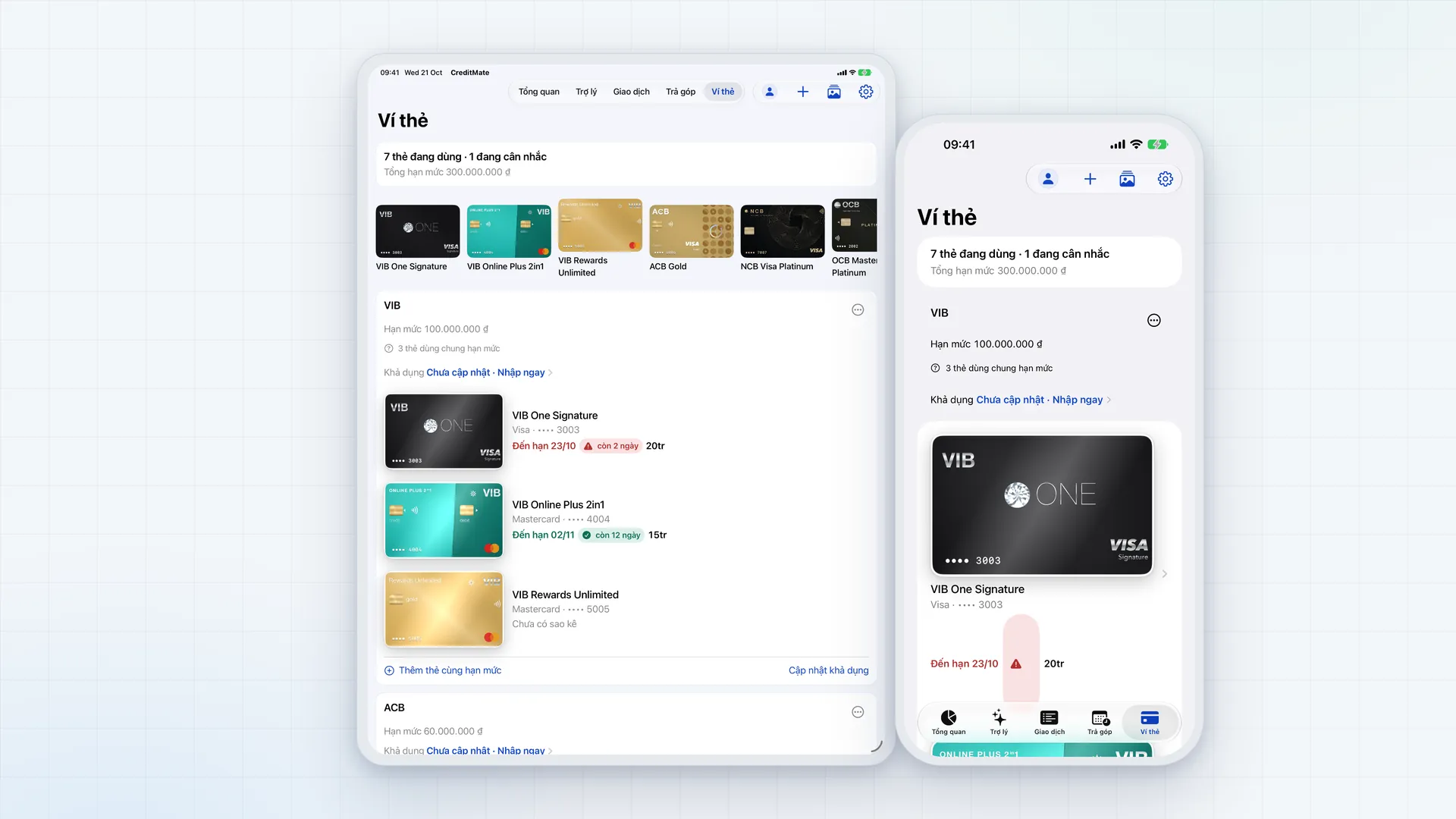This screenshot has width=1456, height=819.
Task: Select Ví thẻ in the phone tab bar
Action: coord(1150,723)
